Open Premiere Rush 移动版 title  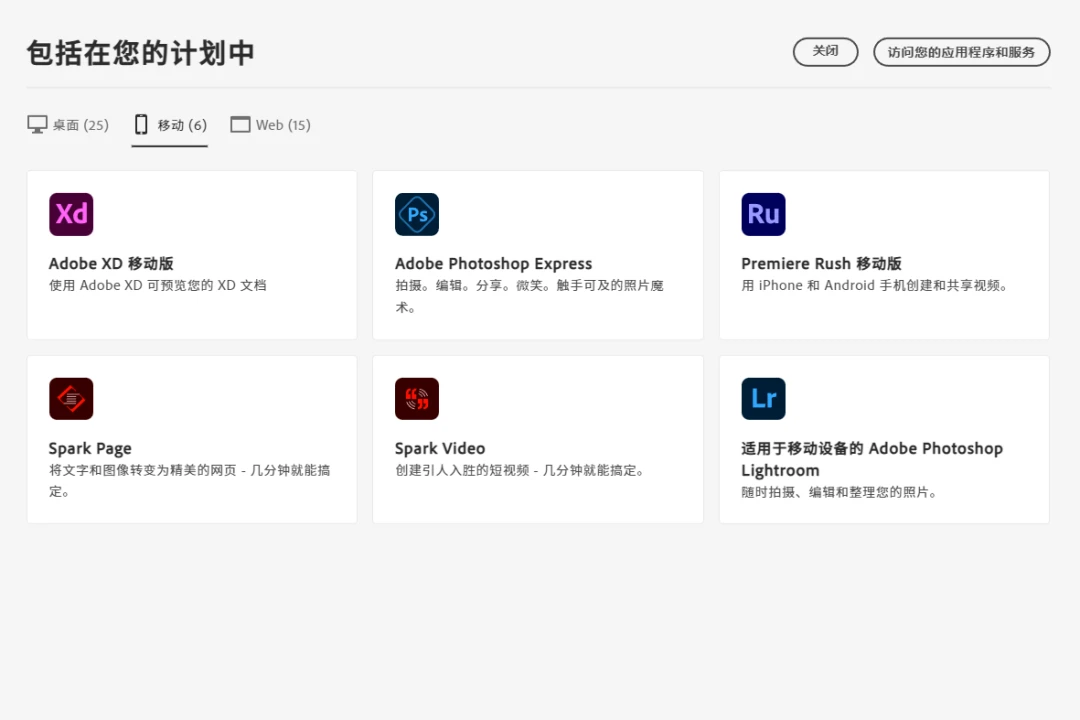tap(821, 264)
